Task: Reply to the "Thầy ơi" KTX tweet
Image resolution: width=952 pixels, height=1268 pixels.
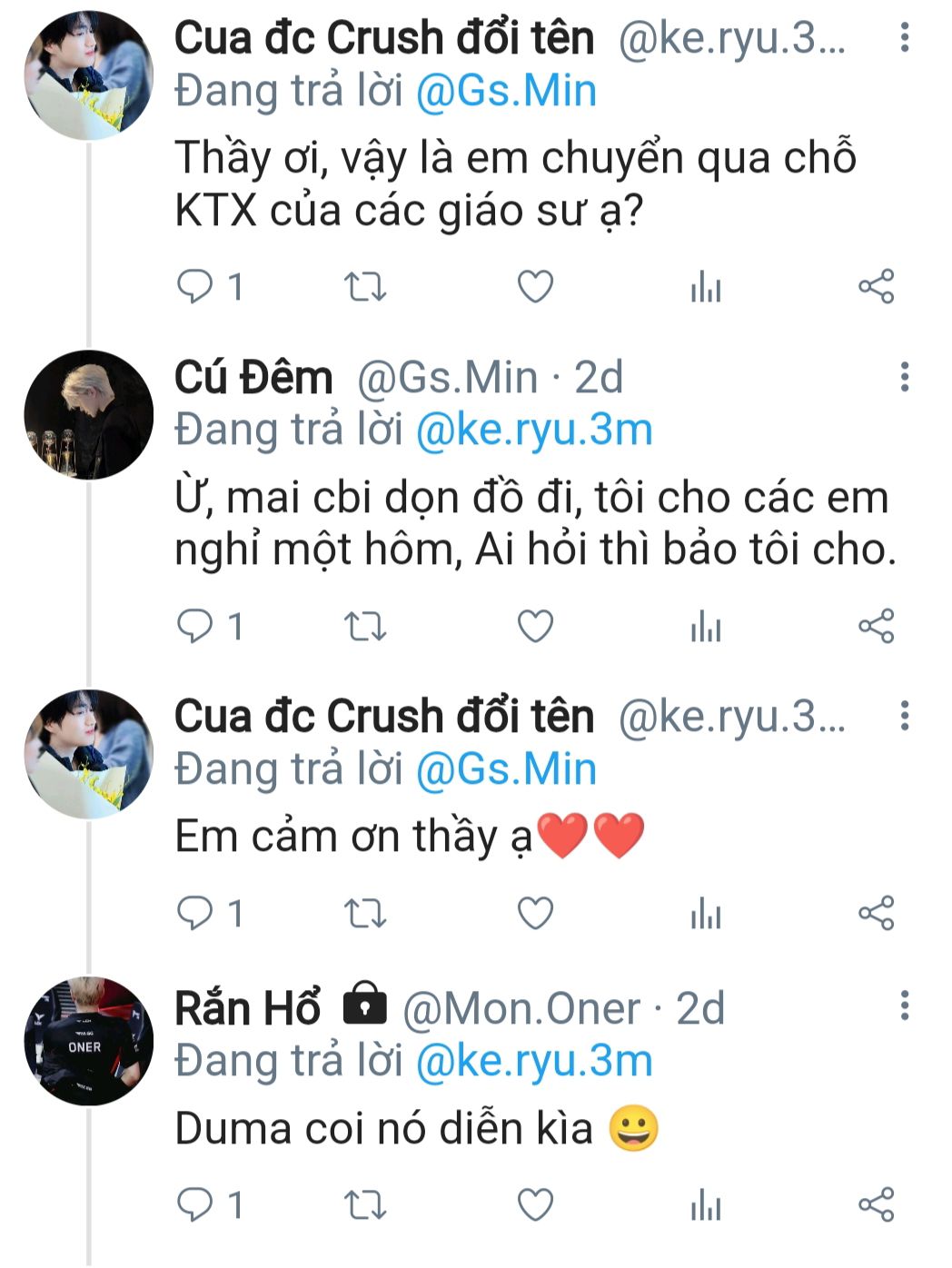Action: tap(194, 288)
